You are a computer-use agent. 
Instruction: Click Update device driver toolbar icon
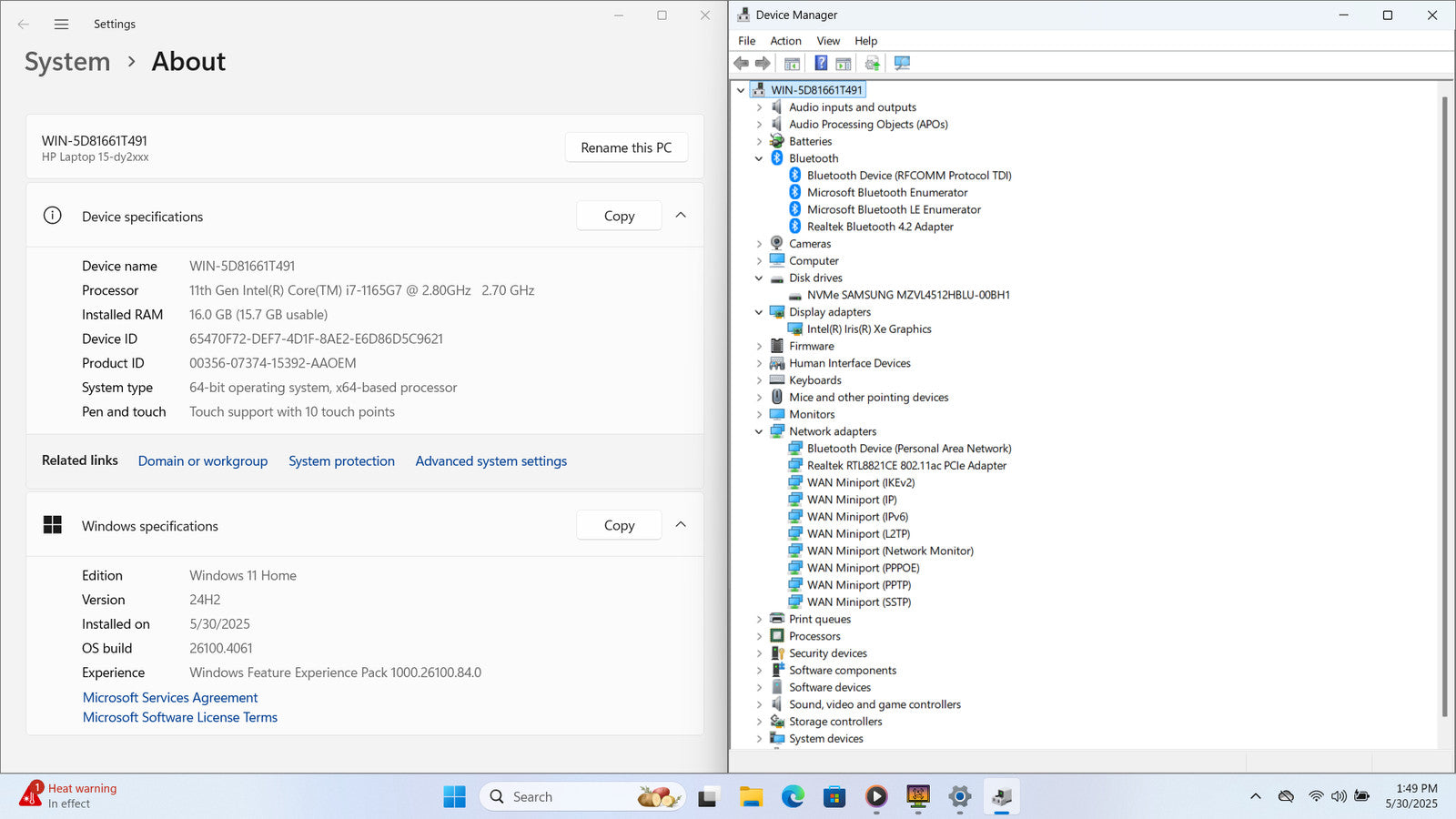point(873,63)
